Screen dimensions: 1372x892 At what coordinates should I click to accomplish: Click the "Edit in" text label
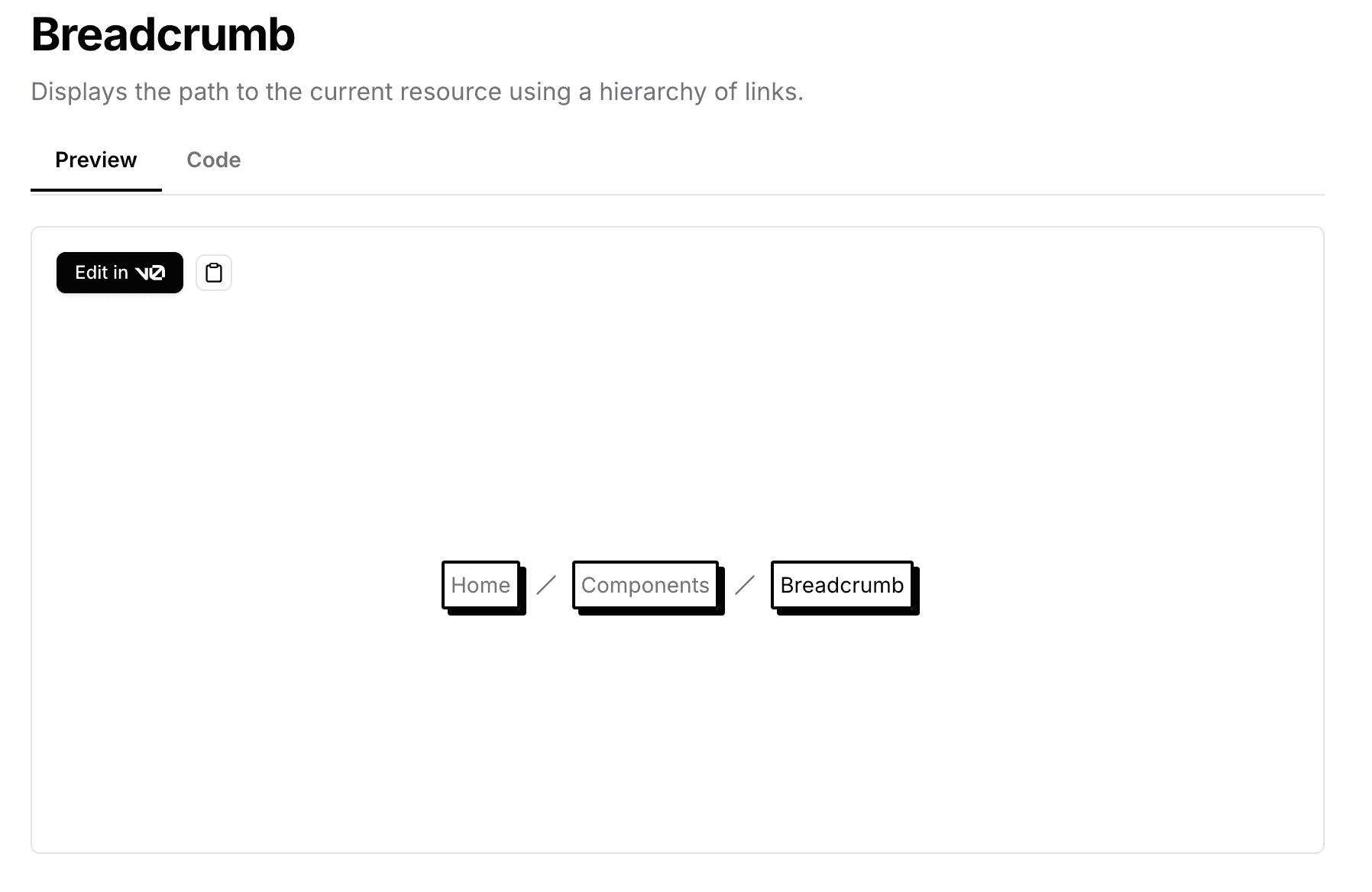tap(102, 273)
